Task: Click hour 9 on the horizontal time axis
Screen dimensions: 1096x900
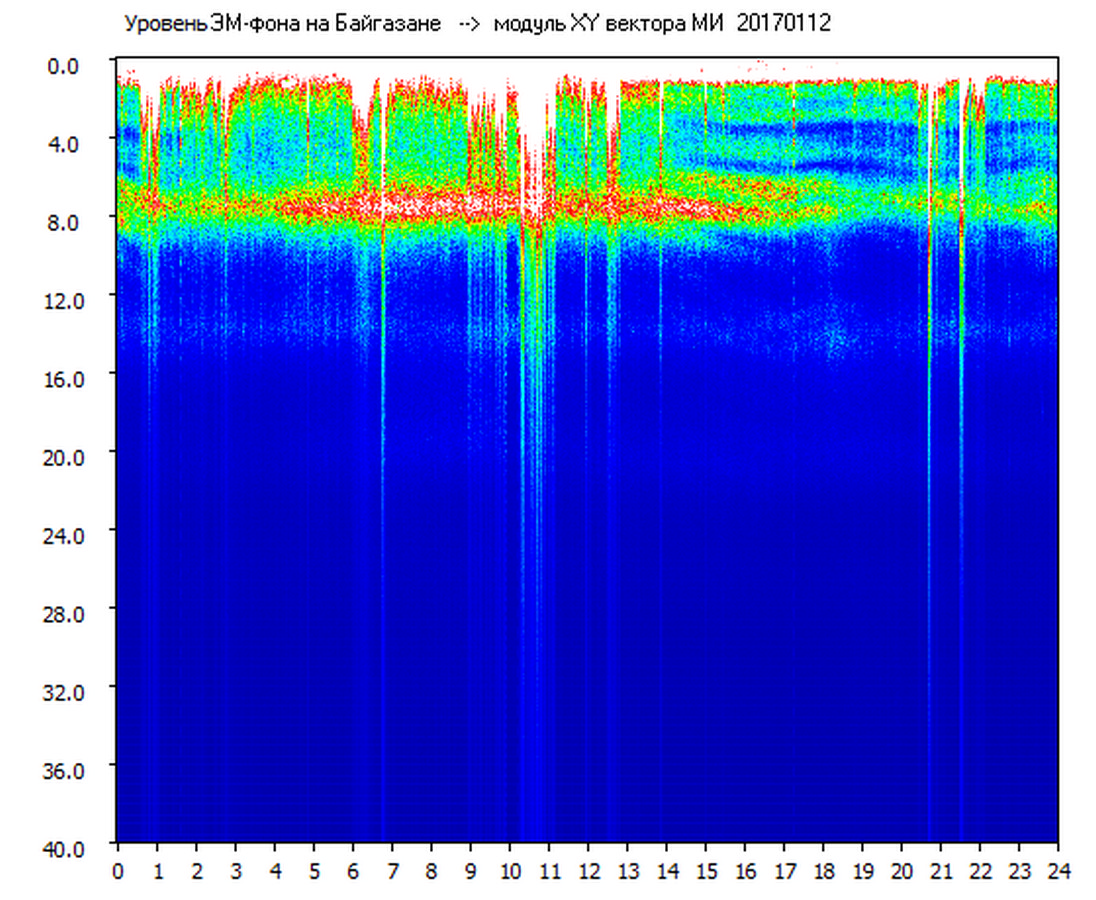Action: (x=470, y=871)
